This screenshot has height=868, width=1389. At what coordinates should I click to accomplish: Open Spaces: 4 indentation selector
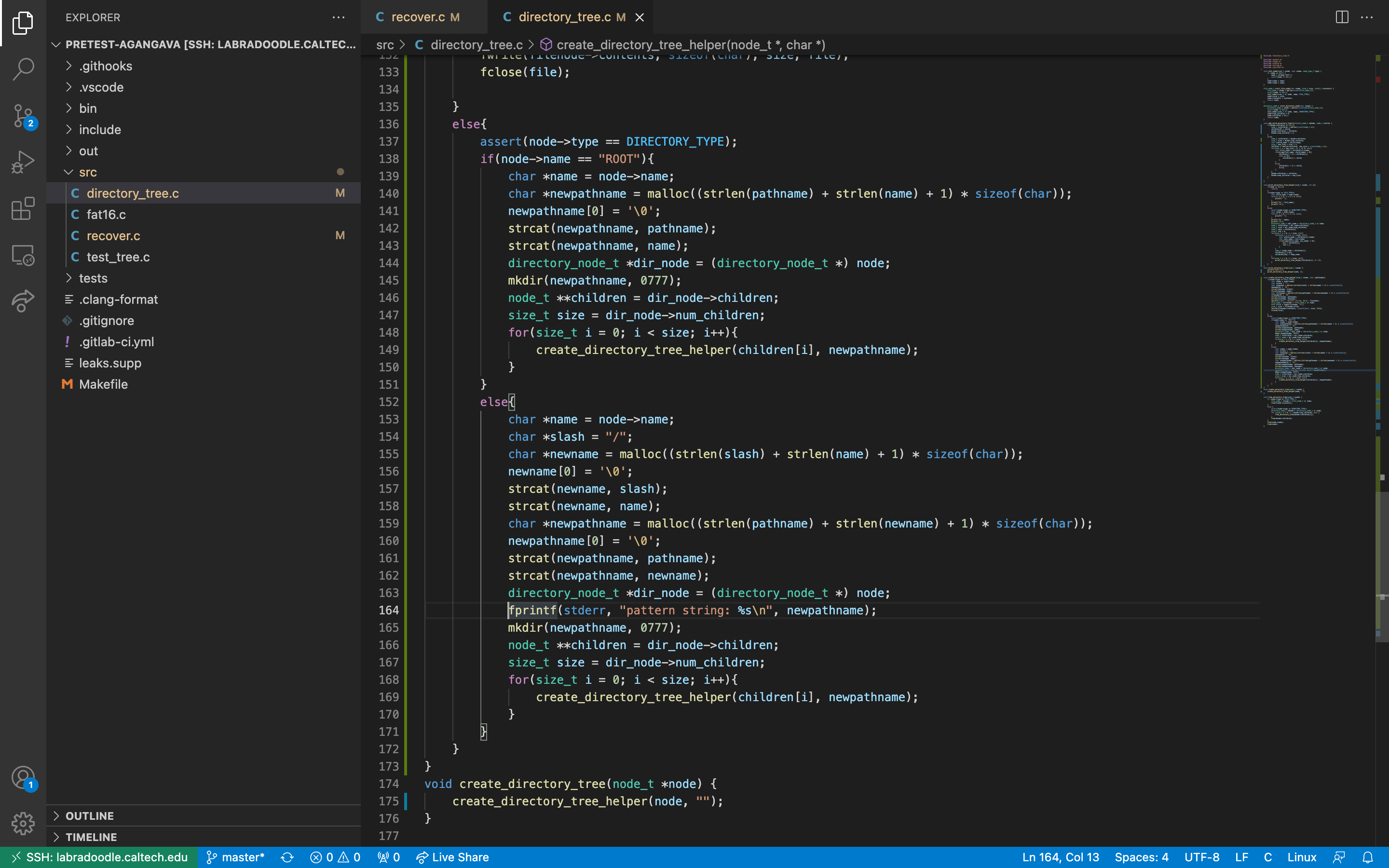click(1141, 857)
